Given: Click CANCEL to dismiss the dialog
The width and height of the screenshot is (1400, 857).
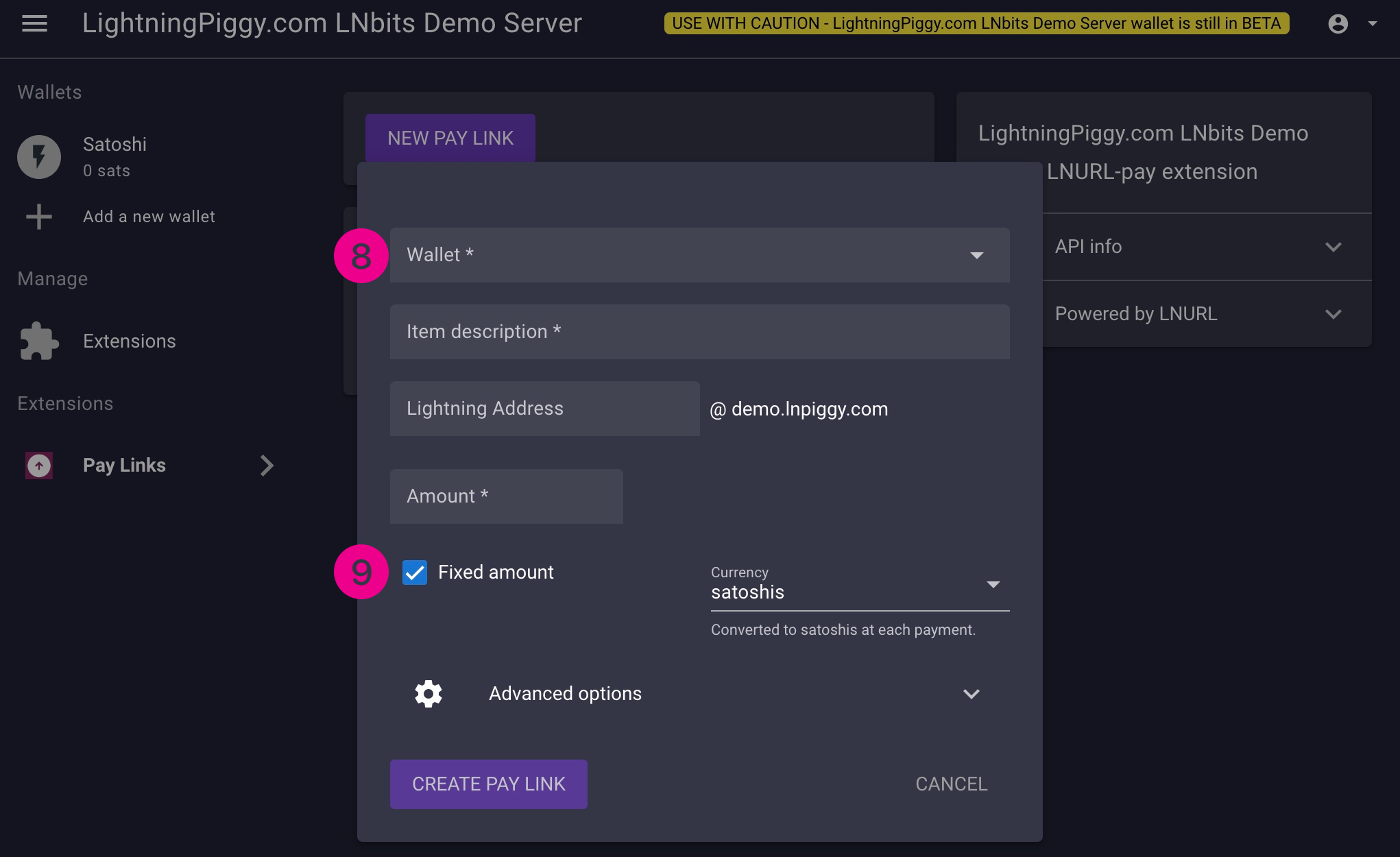Looking at the screenshot, I should coord(951,784).
